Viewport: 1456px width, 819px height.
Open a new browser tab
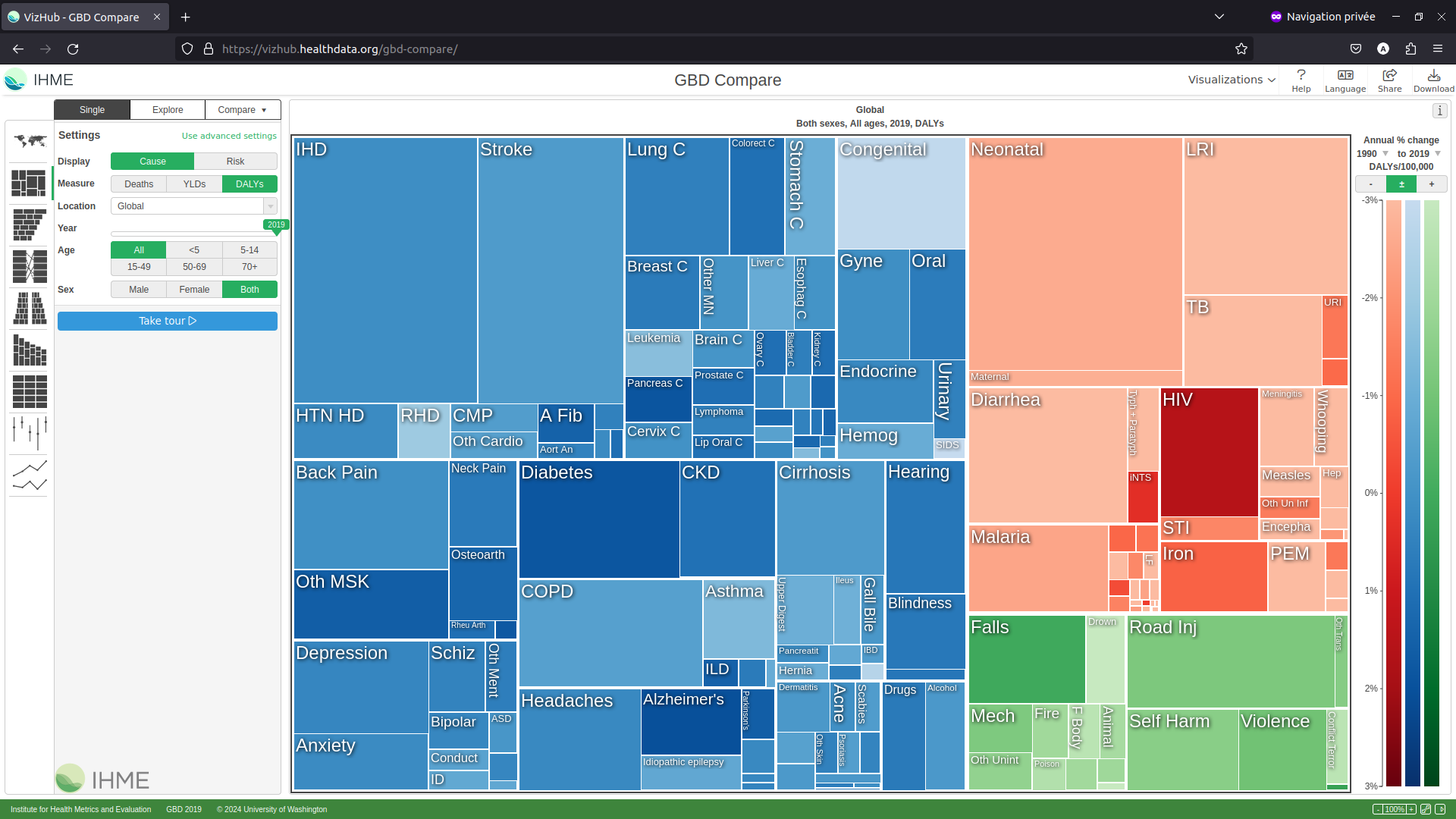[x=185, y=17]
